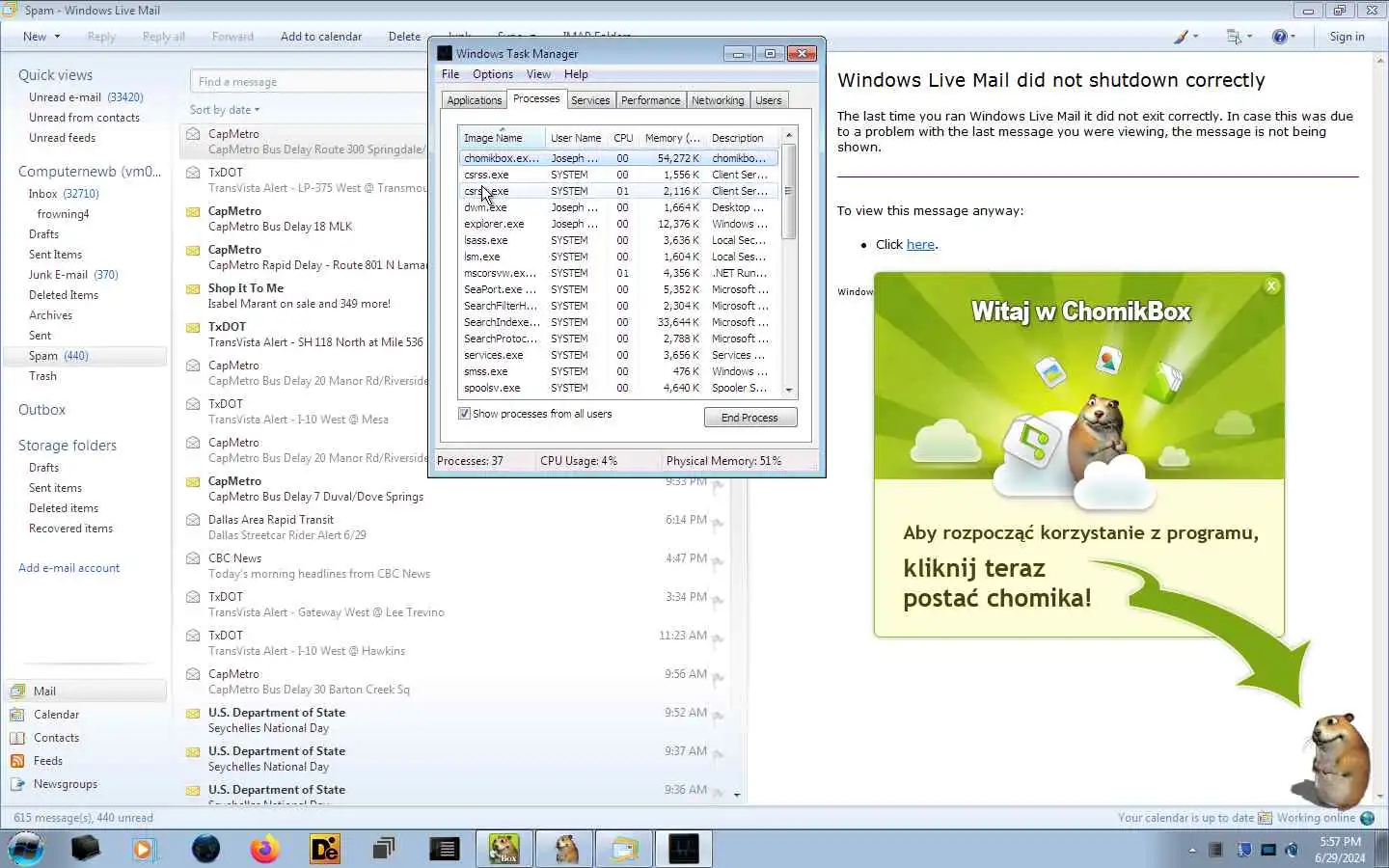Switch to the Users tab
The width and height of the screenshot is (1389, 868).
coord(769,100)
